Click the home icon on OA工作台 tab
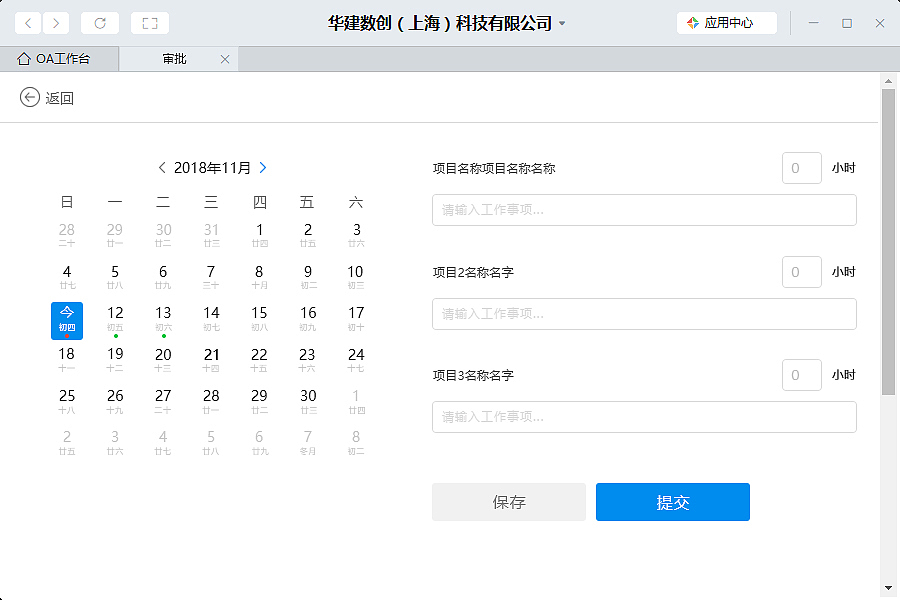This screenshot has height=600, width=900. click(22, 58)
